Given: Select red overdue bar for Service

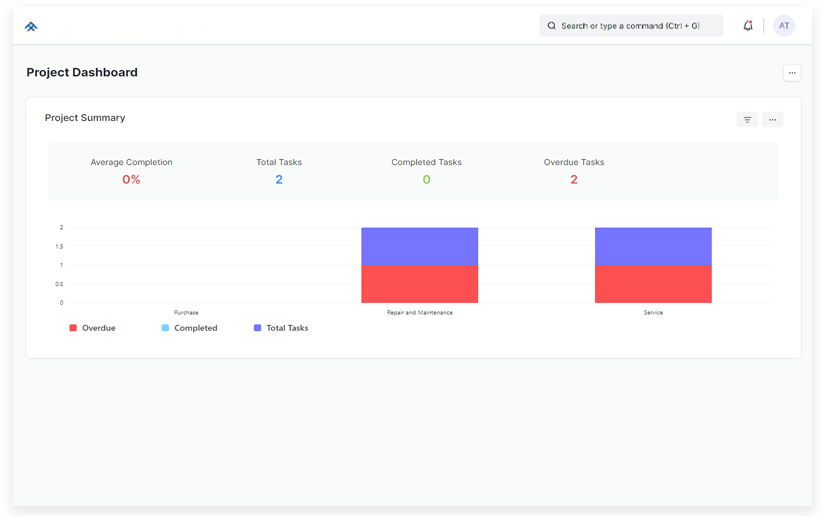Looking at the screenshot, I should coord(653,284).
